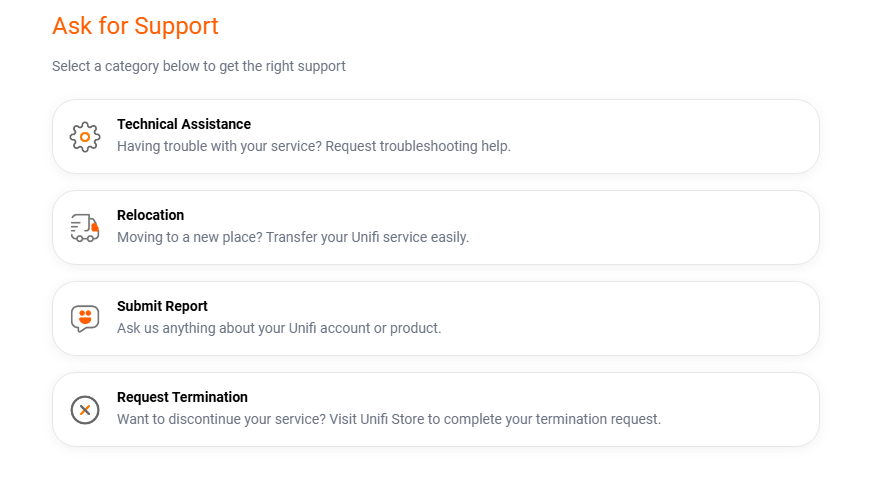The image size is (871, 480).
Task: Click the delivery truck Relocation icon
Action: pyautogui.click(x=85, y=228)
